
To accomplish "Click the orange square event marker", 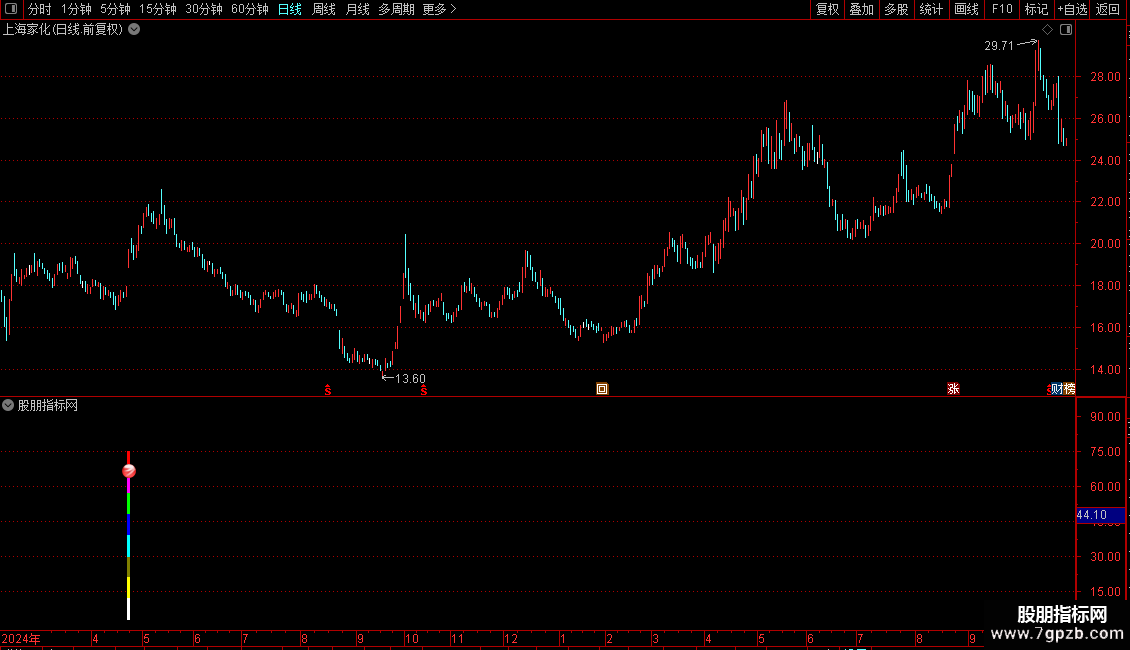I will pyautogui.click(x=602, y=389).
